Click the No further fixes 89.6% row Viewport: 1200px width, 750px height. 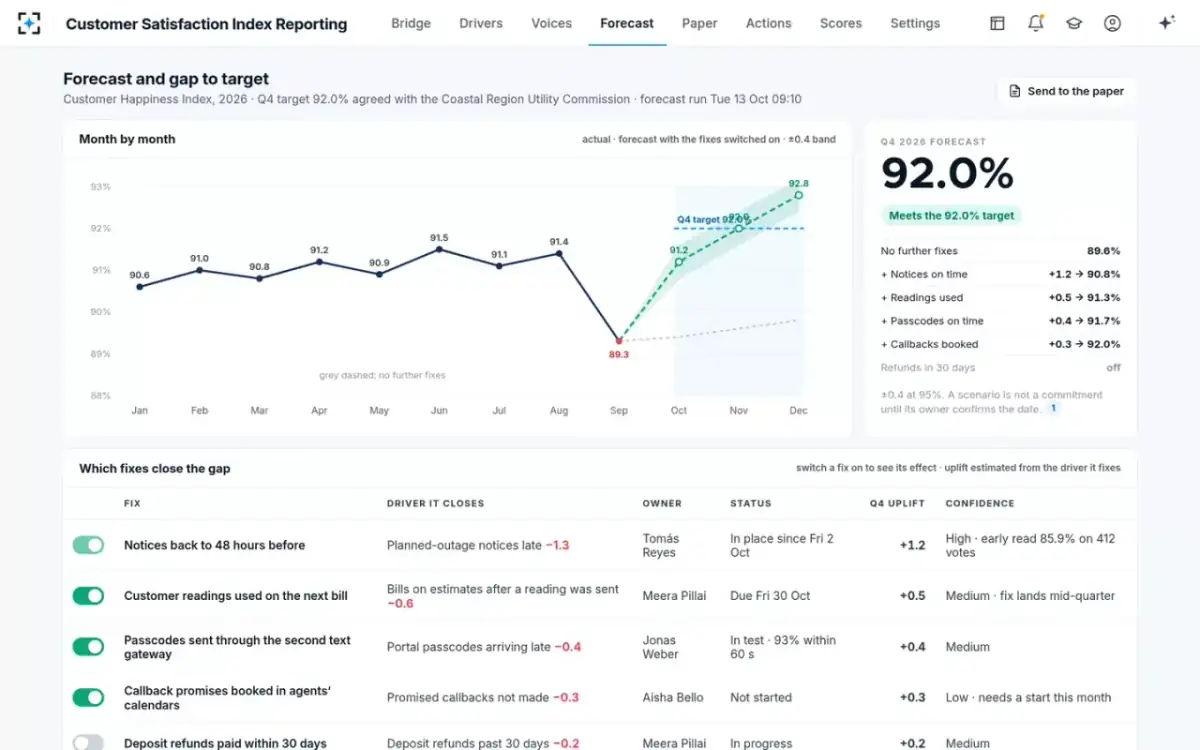click(x=1000, y=251)
